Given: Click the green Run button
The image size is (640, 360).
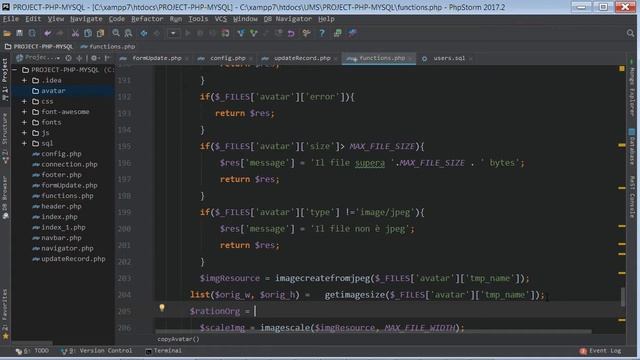Looking at the screenshot, I should pyautogui.click(x=188, y=33).
